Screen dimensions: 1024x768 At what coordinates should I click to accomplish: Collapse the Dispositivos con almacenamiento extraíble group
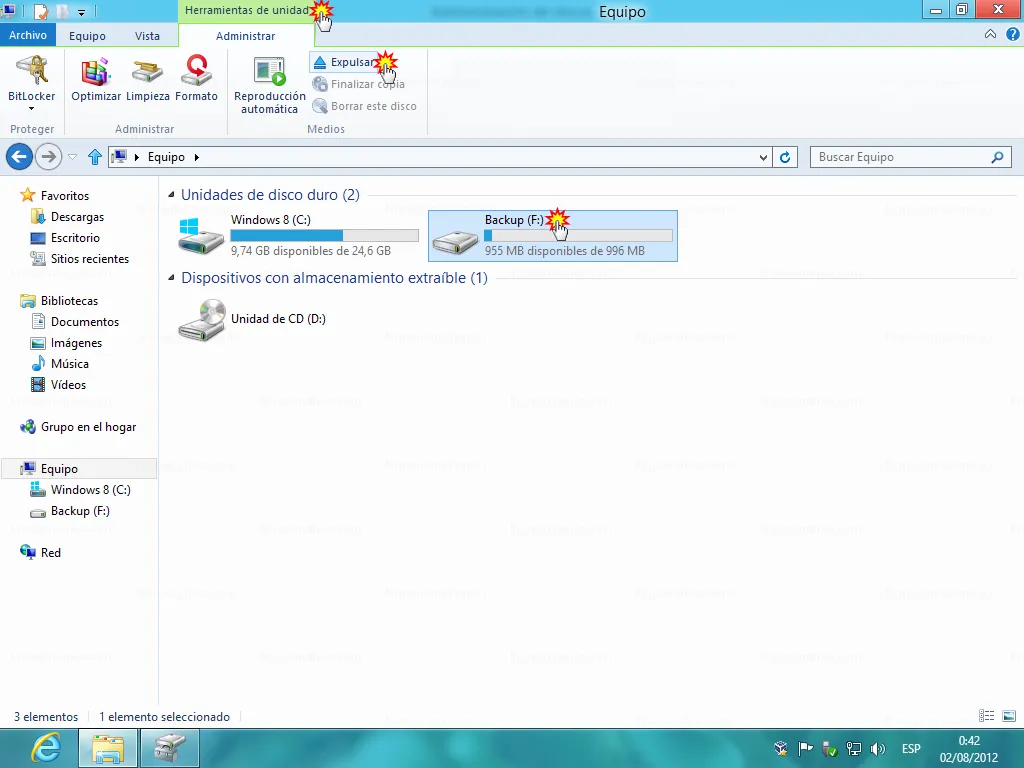tap(171, 278)
